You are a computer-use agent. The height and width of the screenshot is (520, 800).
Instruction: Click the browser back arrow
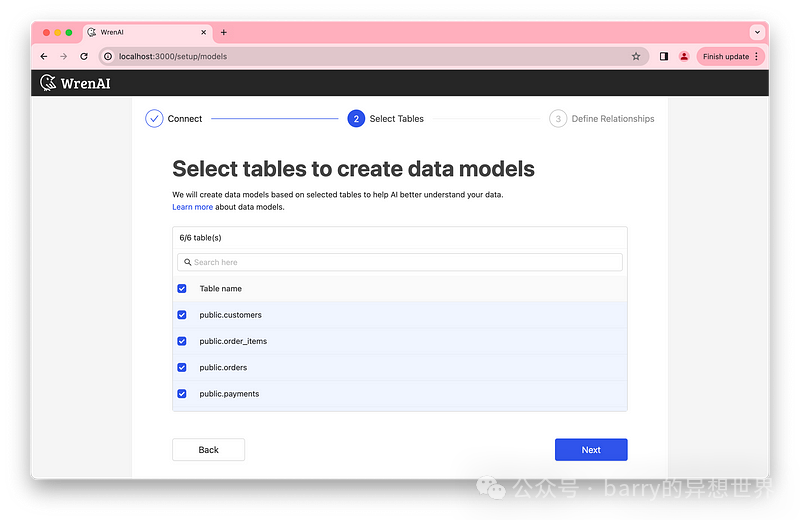44,57
